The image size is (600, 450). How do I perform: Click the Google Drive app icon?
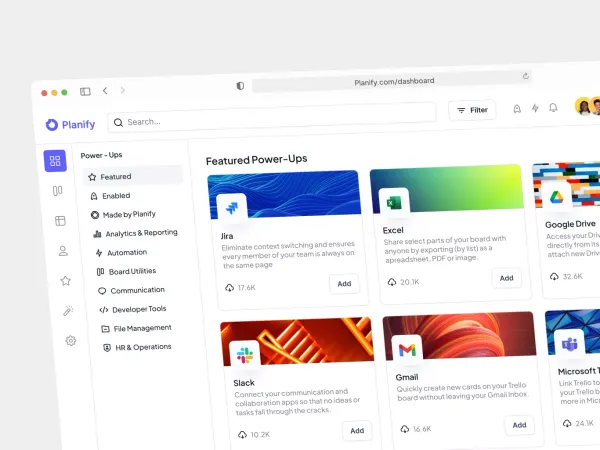click(x=557, y=197)
